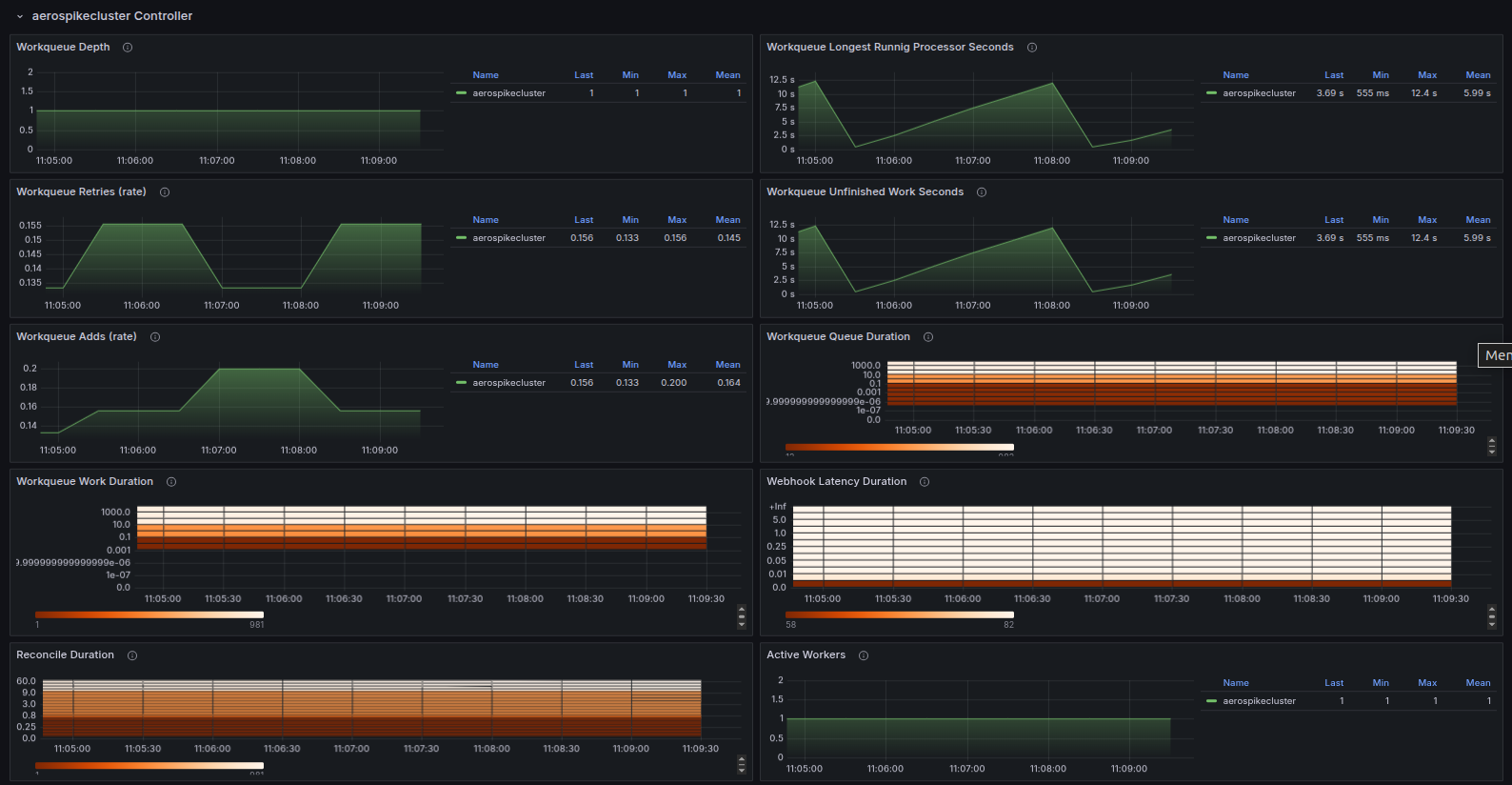The image size is (1512, 785).
Task: Sort Workqueue Adds legend by Last
Action: point(584,365)
